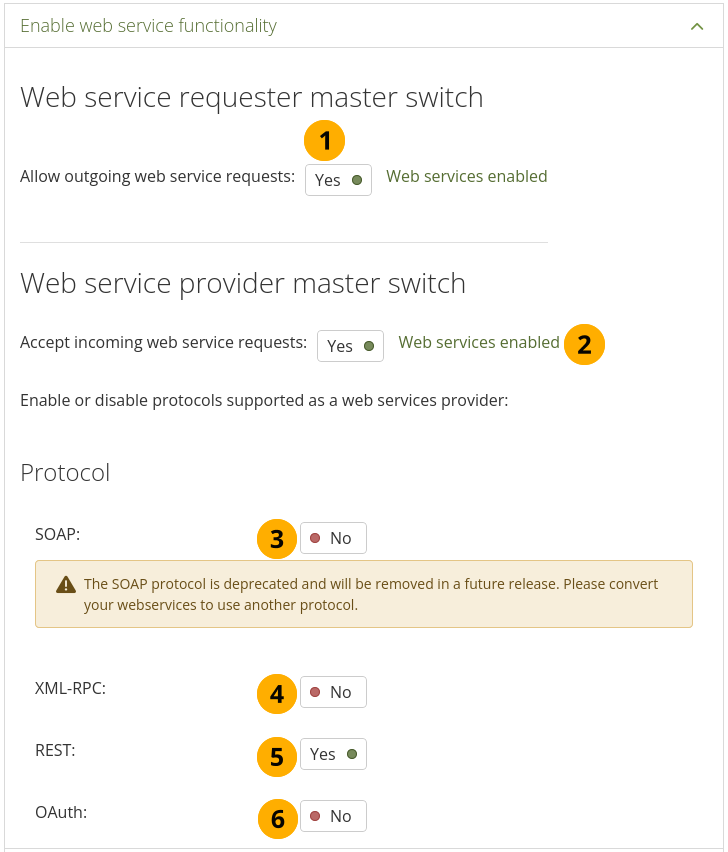Click the number 5 badge beside REST

[277, 756]
